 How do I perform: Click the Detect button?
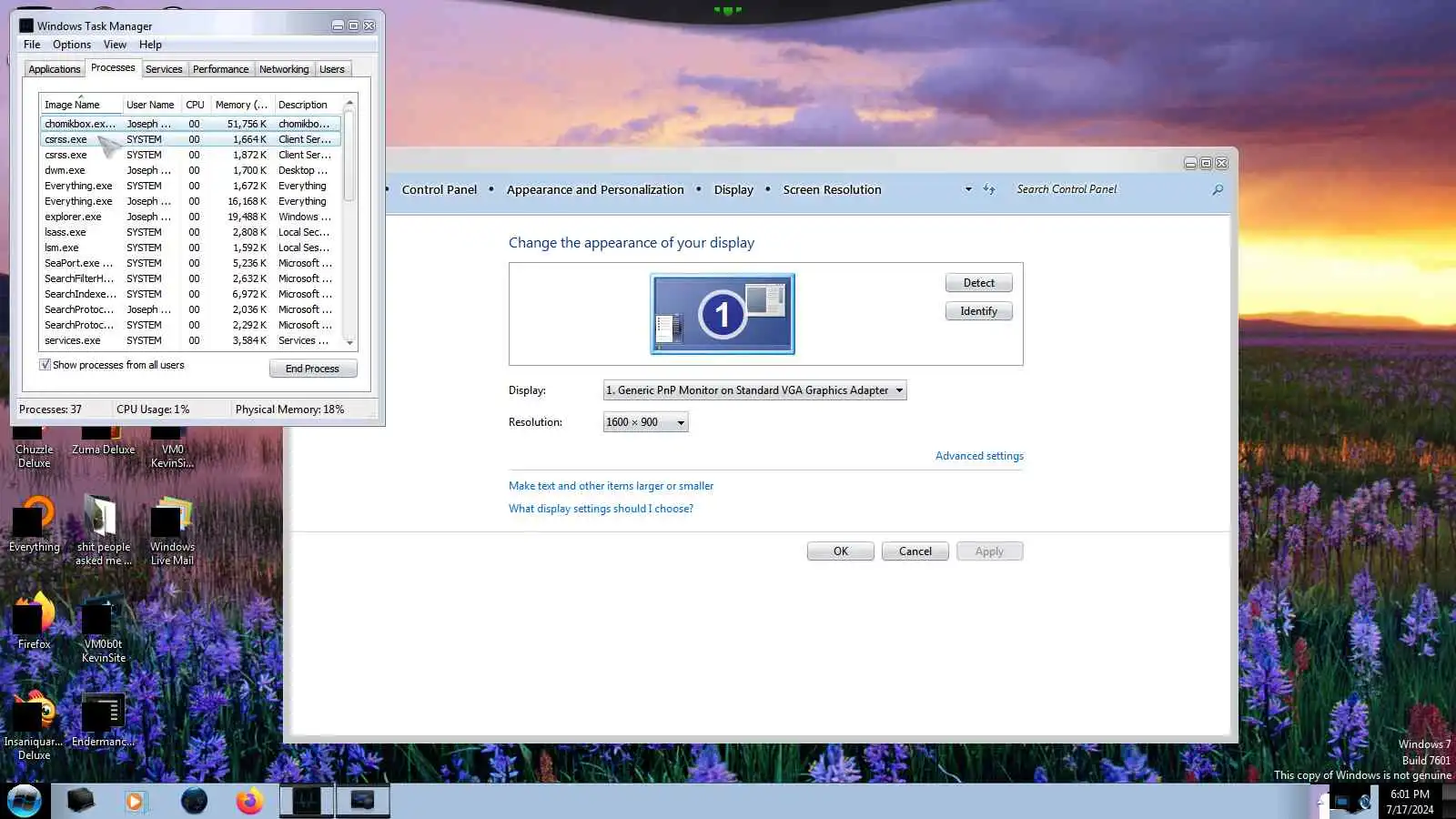tap(979, 283)
